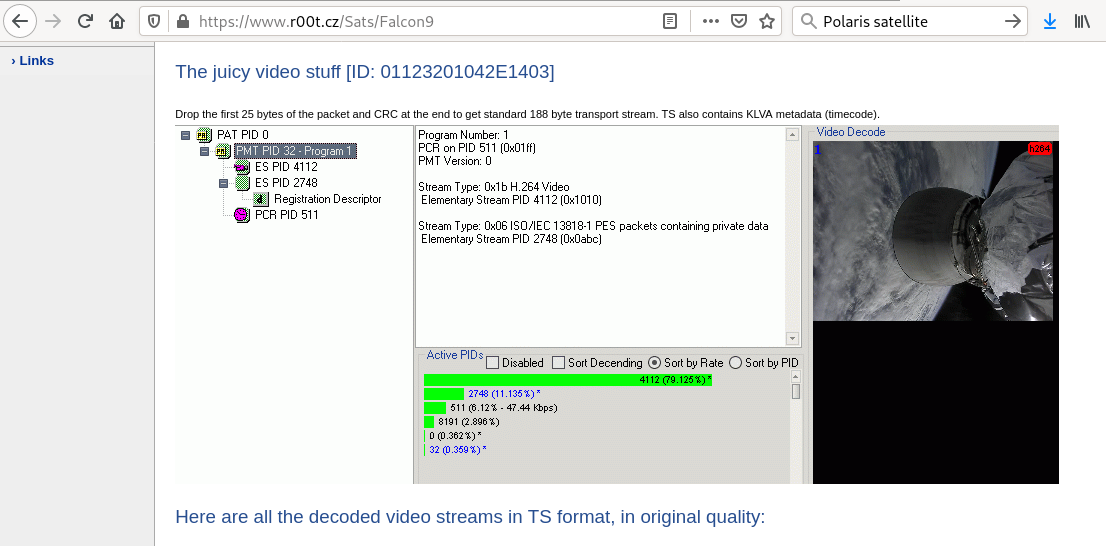Click the PCR PID 511 clock icon
Image resolution: width=1106 pixels, height=546 pixels.
click(x=242, y=214)
